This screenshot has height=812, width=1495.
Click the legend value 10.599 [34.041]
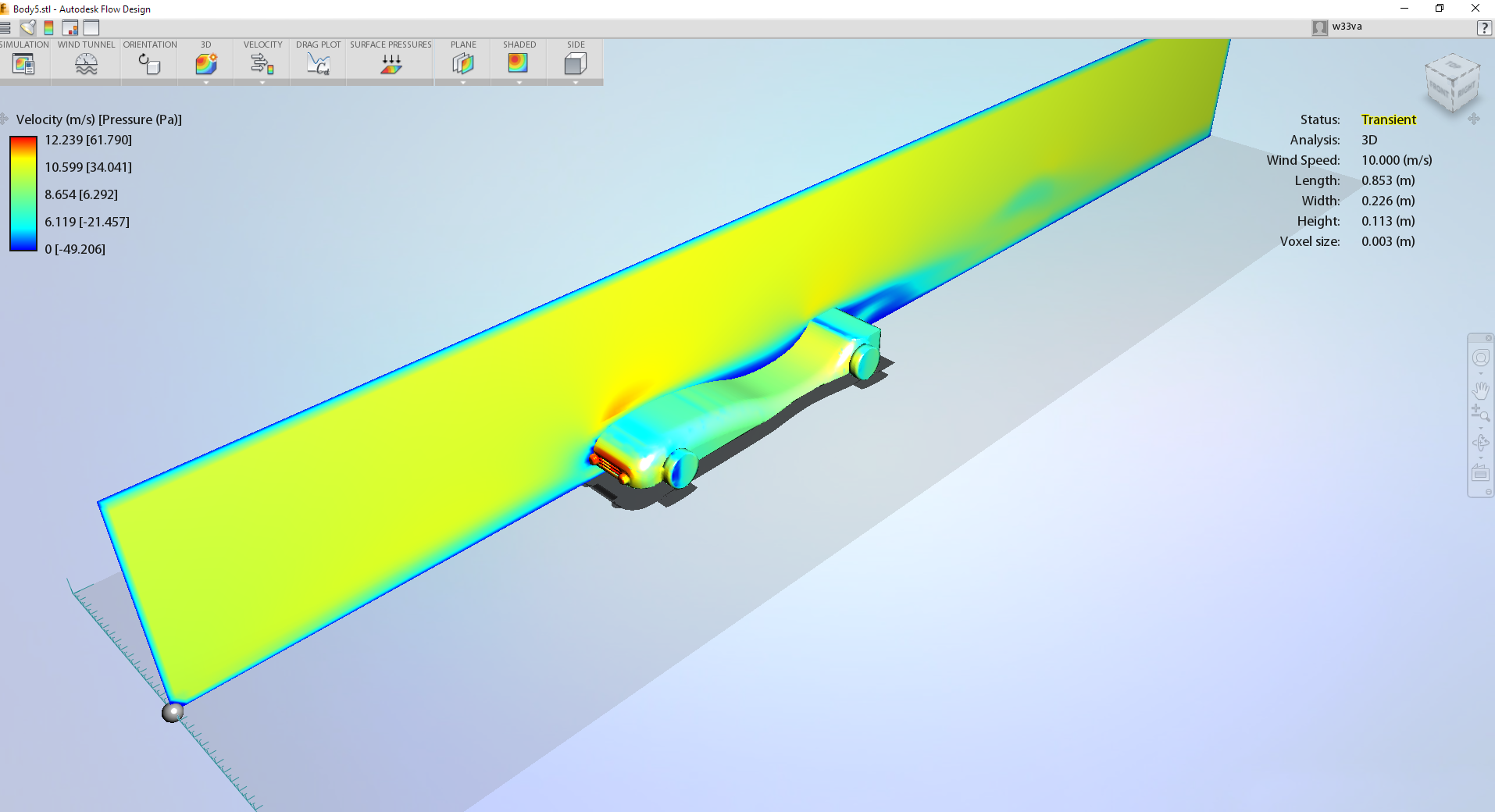88,167
